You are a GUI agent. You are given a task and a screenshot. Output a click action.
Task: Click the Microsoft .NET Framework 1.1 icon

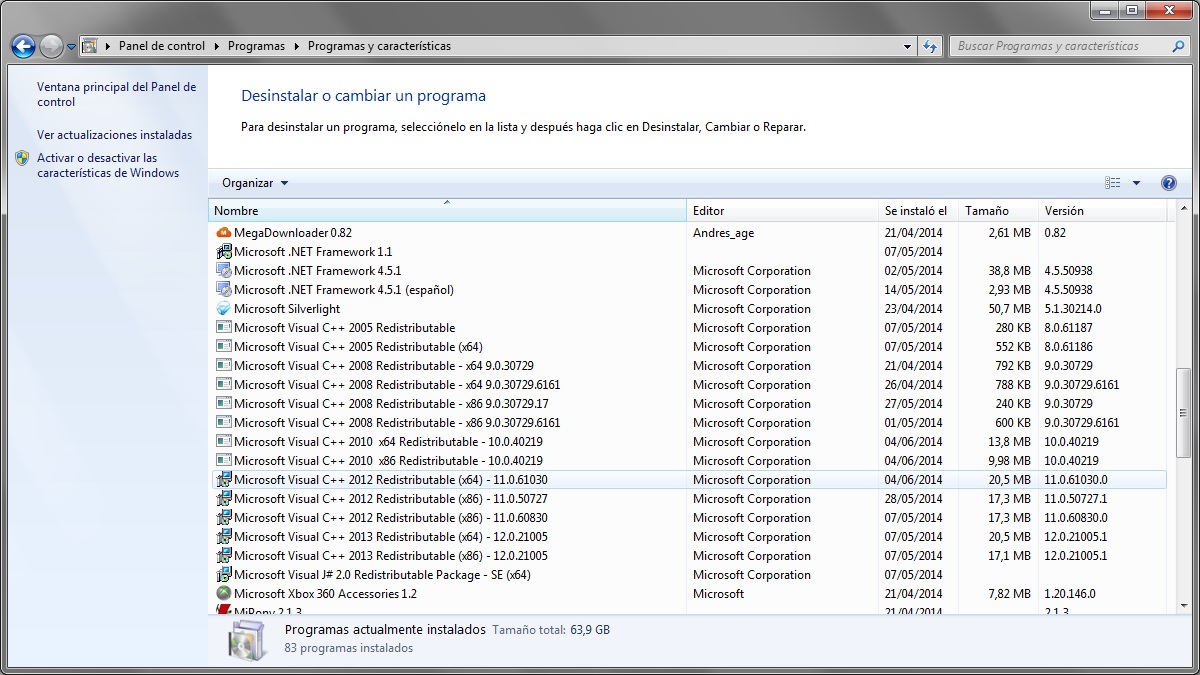click(224, 252)
